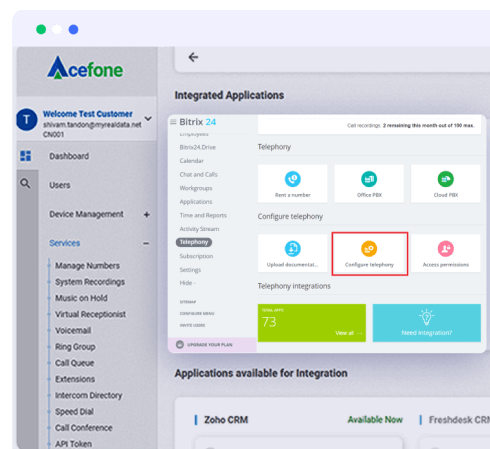Open Speed Dial
The height and width of the screenshot is (449, 490).
point(74,412)
